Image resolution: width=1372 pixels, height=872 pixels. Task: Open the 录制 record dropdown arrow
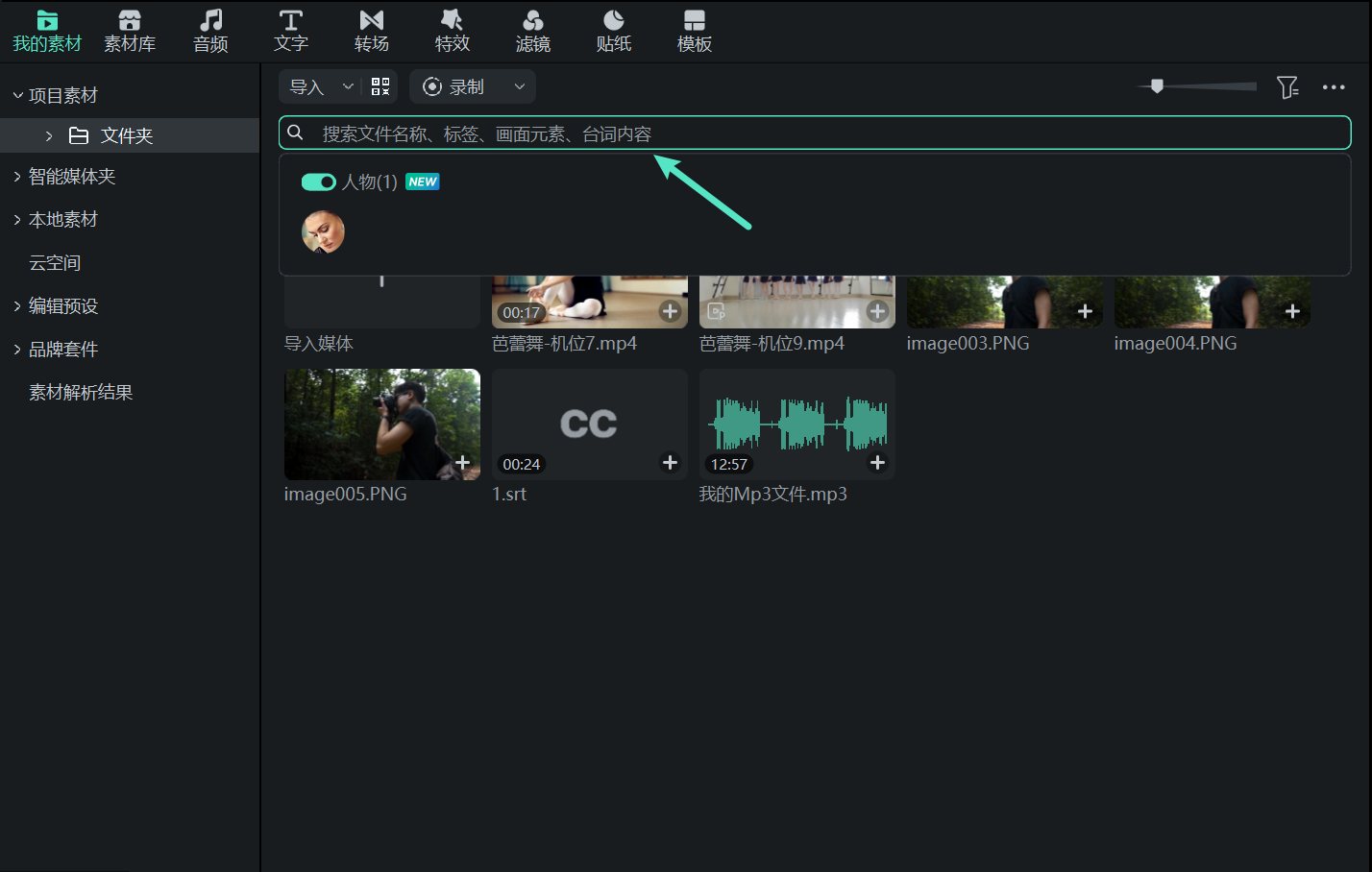pos(520,86)
